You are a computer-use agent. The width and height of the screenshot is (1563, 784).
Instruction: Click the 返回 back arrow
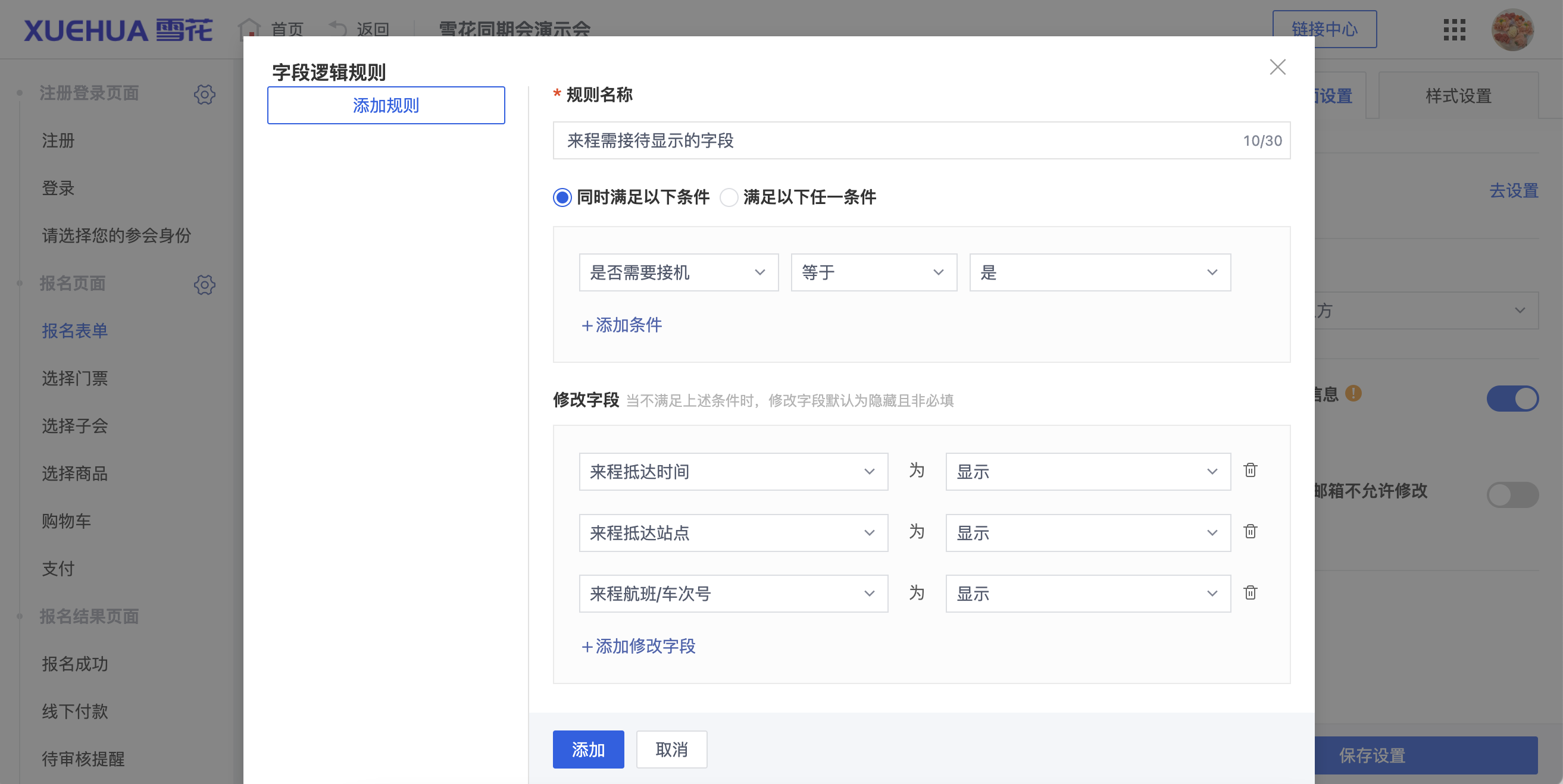[337, 28]
